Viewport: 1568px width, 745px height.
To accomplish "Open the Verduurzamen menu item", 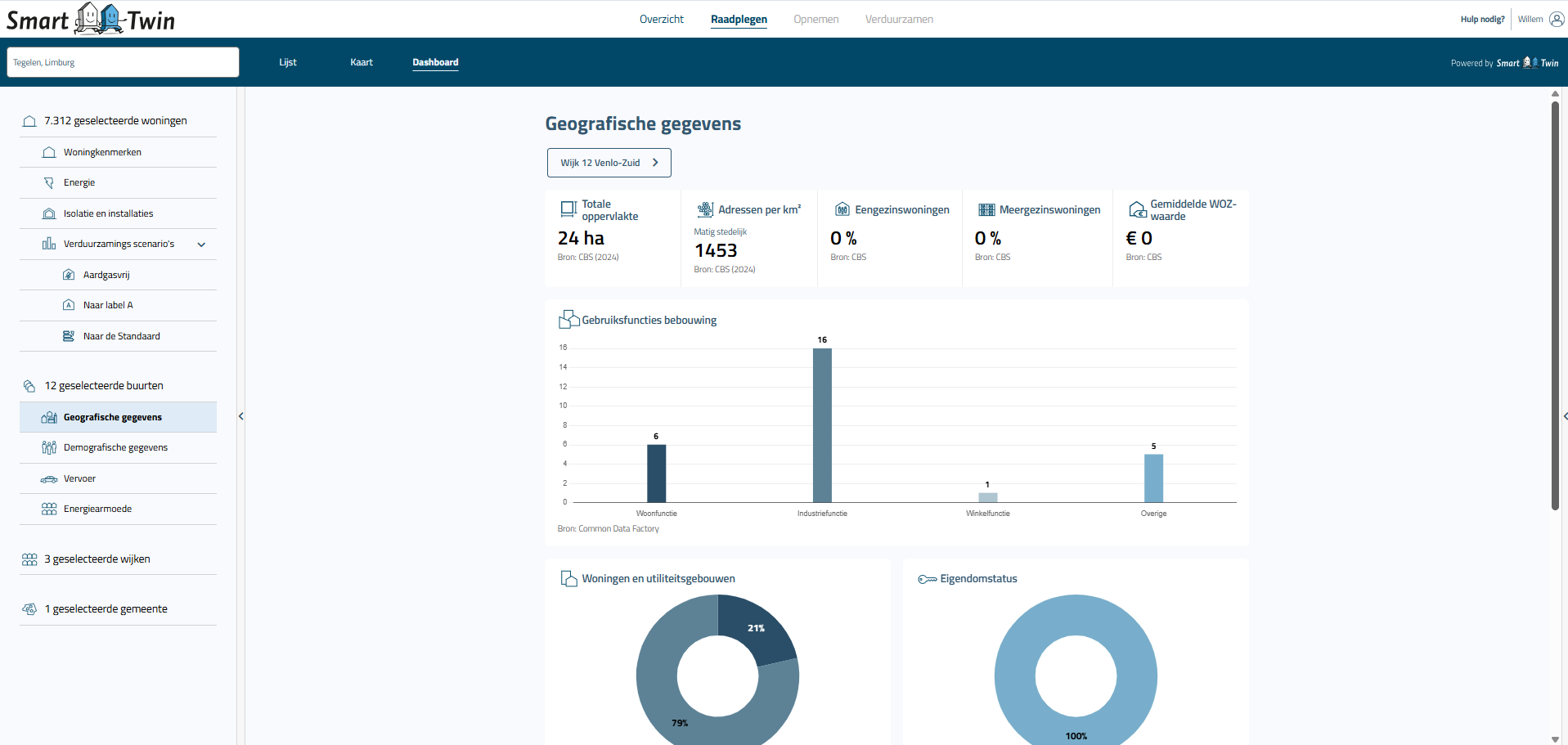I will point(898,19).
